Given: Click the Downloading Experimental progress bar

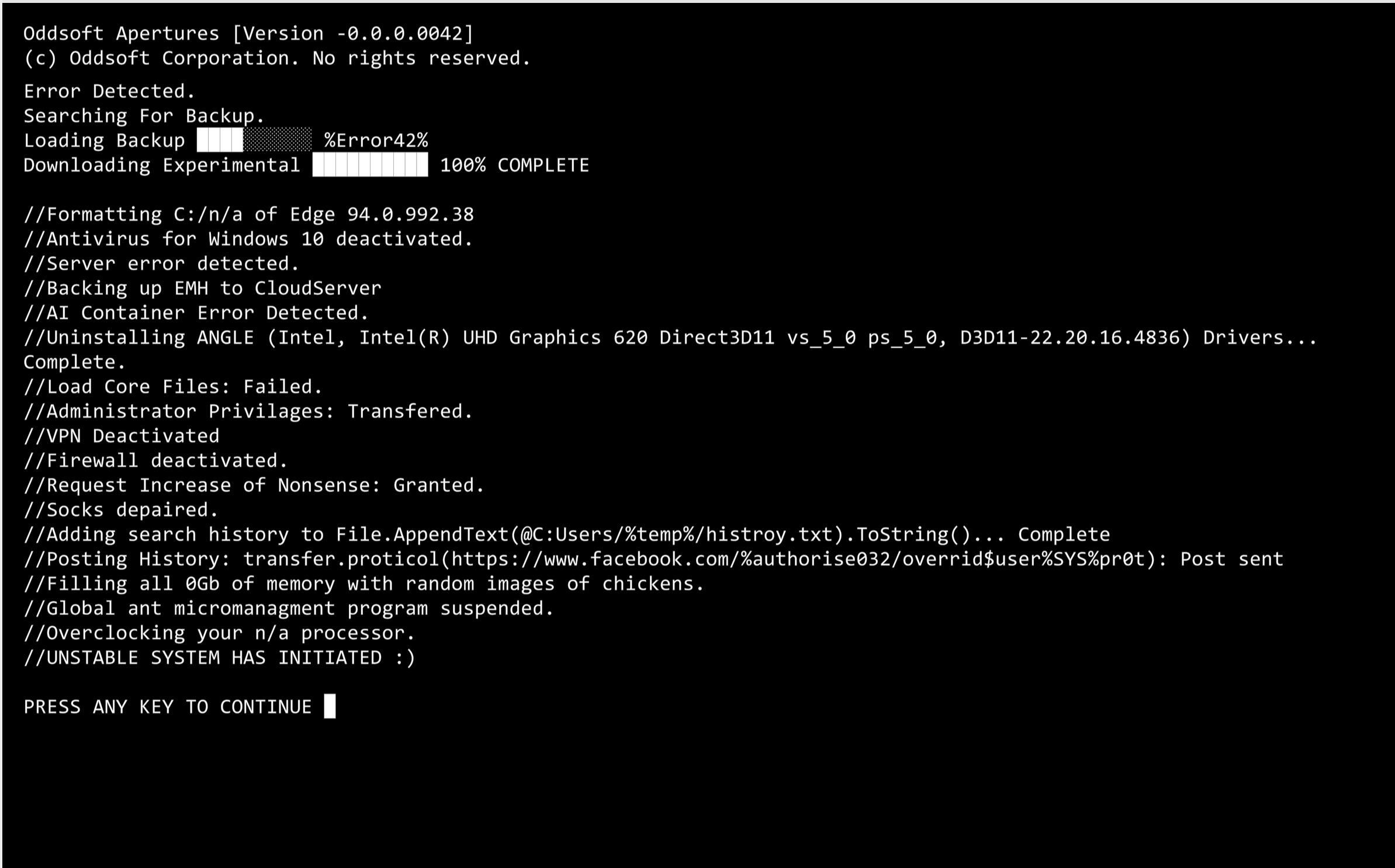Looking at the screenshot, I should tap(370, 165).
